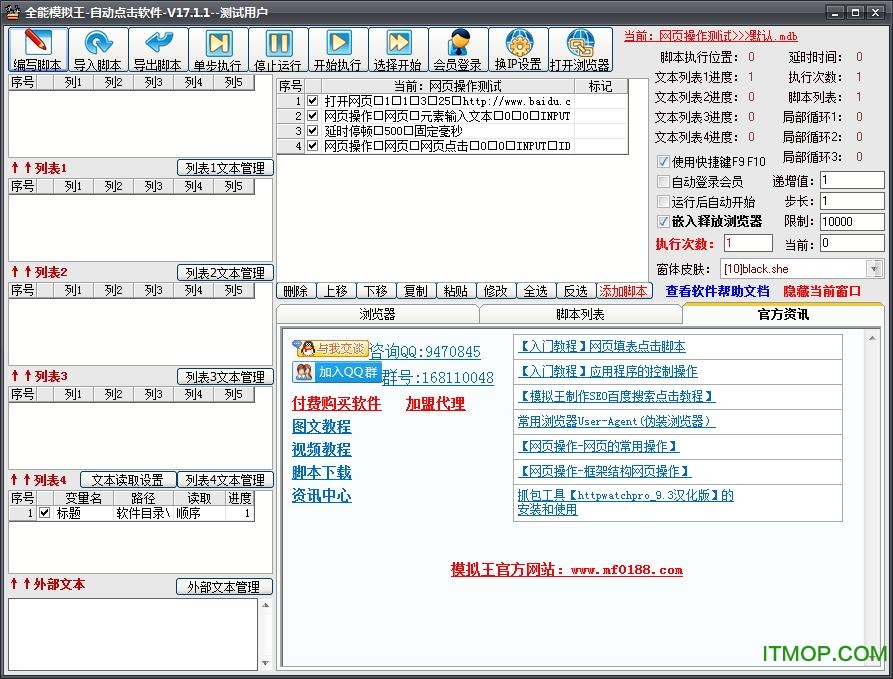
Task: Open 图文教程 link
Action: coord(321,426)
